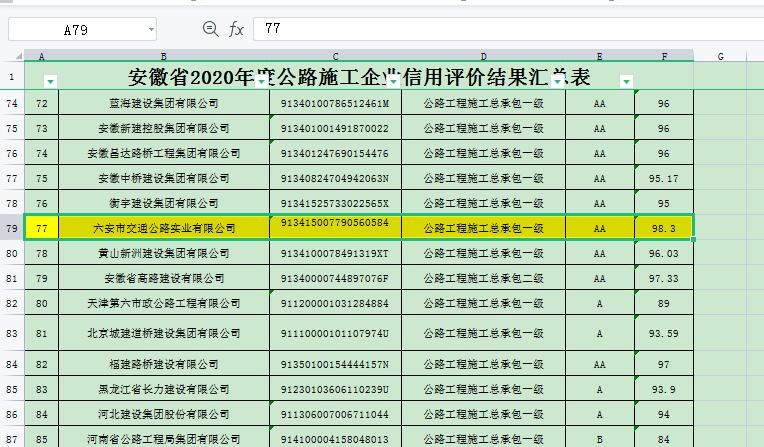Select the score cell showing 93.59
Image resolution: width=764 pixels, height=447 pixels.
coord(664,333)
